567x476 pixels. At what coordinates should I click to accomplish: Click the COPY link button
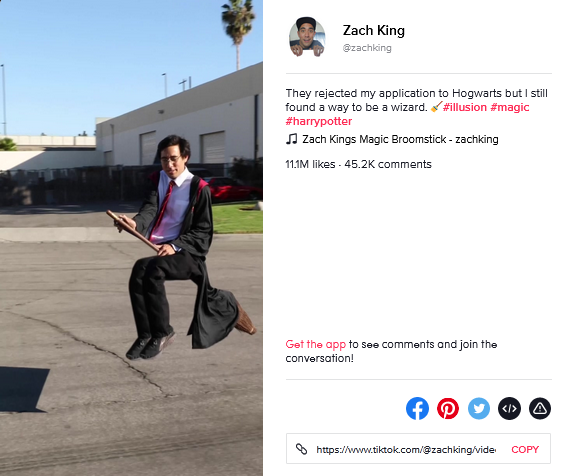(525, 449)
